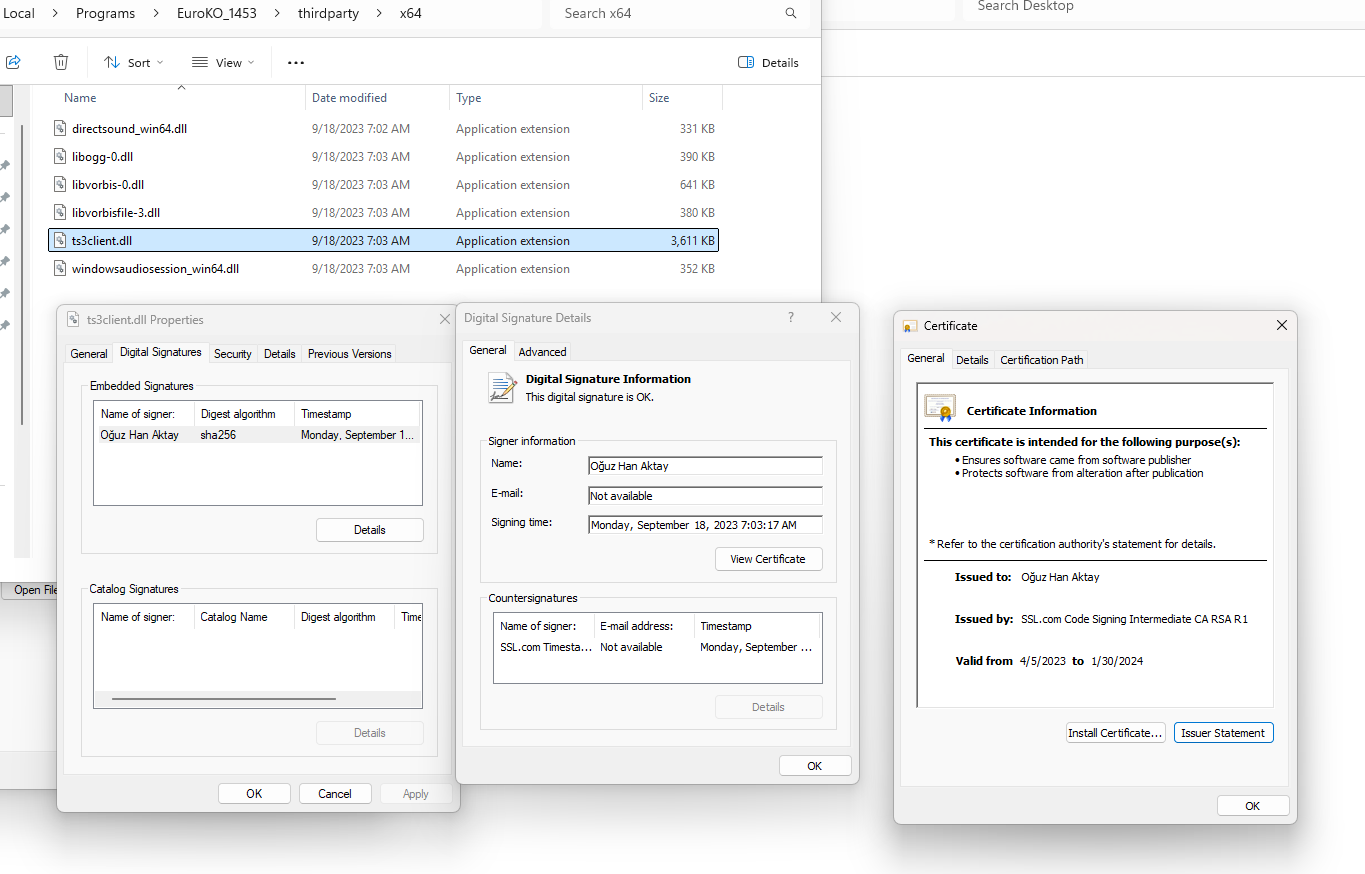This screenshot has height=874, width=1365.
Task: Click the windowsaudiosession_win64.dll file icon
Action: coord(59,269)
